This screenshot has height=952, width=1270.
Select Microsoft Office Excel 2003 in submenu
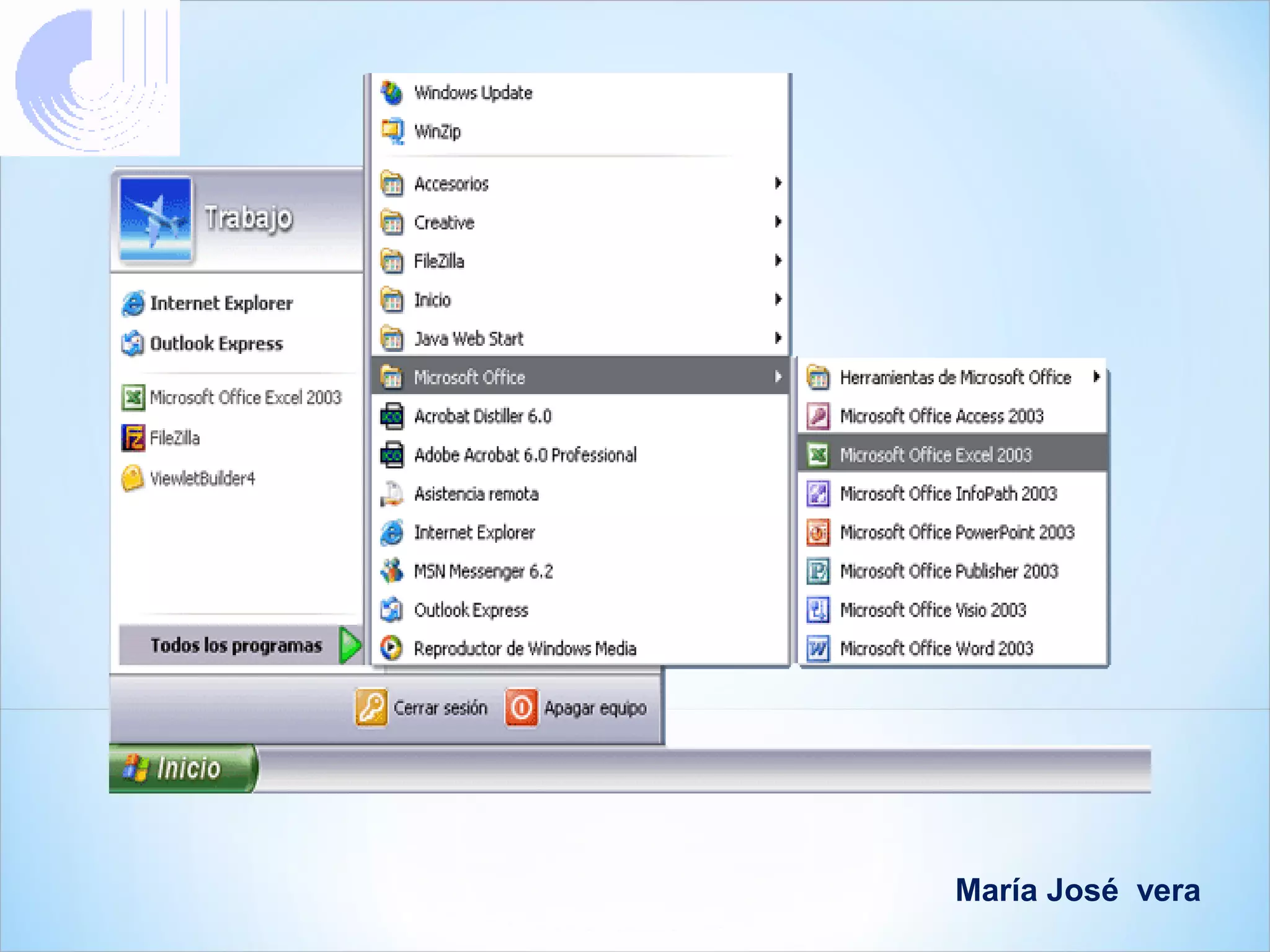coord(935,455)
